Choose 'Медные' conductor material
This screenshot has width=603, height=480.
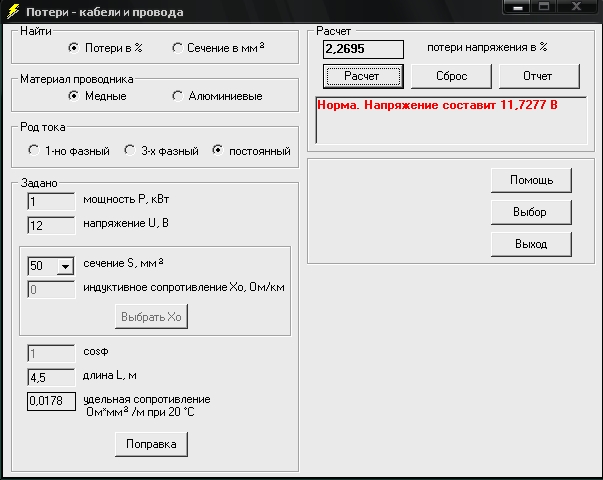(x=74, y=96)
